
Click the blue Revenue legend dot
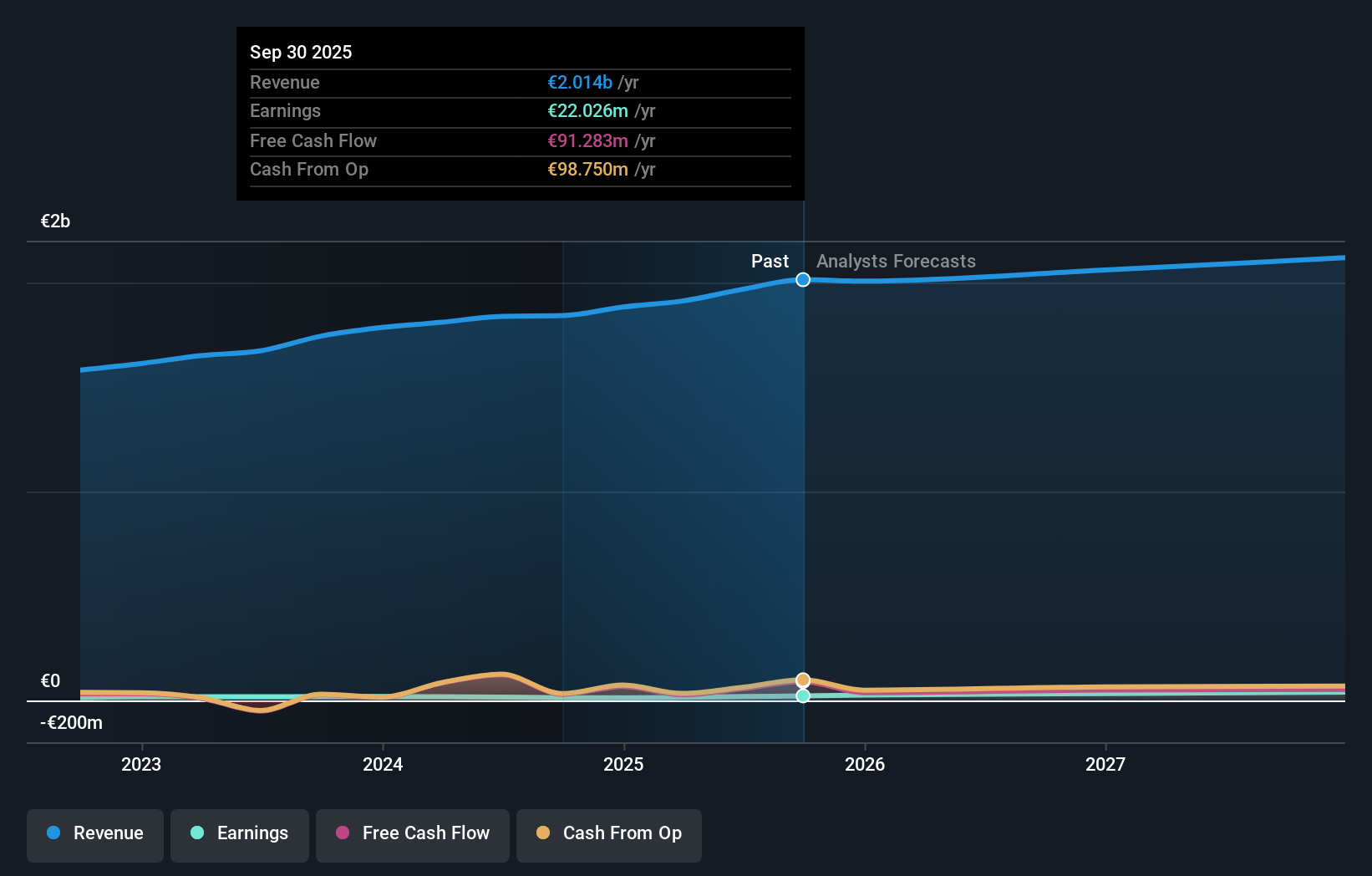[x=52, y=833]
